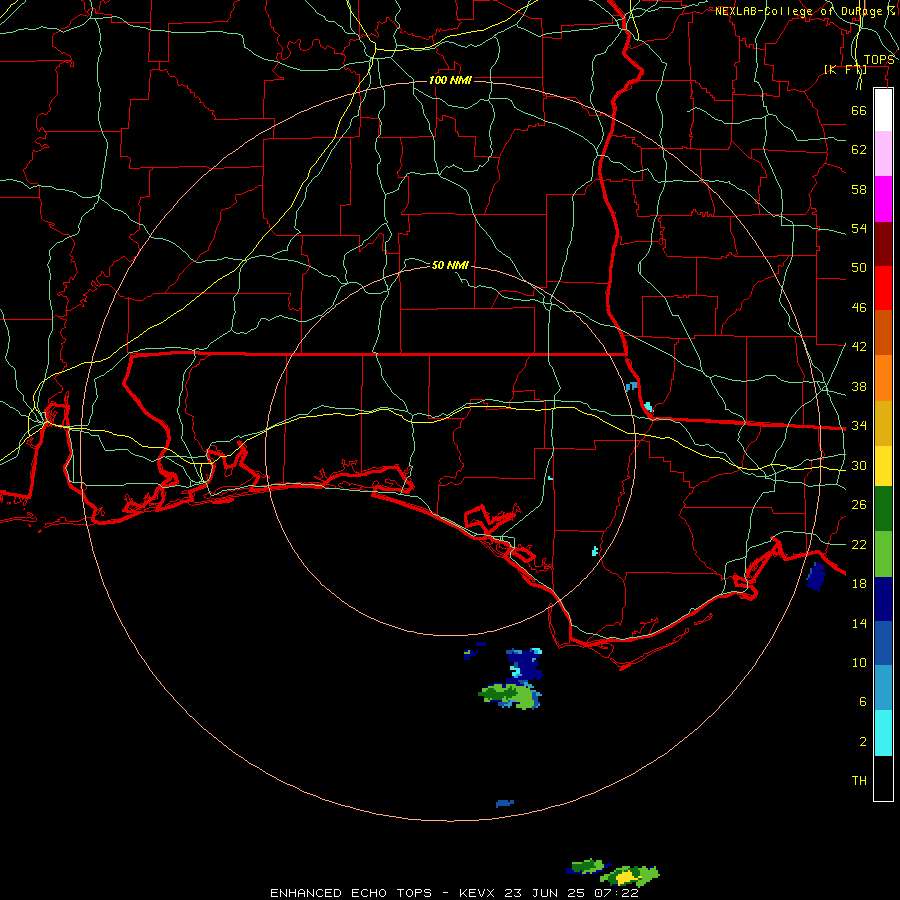Click the yellow legend color band
Image resolution: width=900 pixels, height=900 pixels.
click(x=883, y=465)
